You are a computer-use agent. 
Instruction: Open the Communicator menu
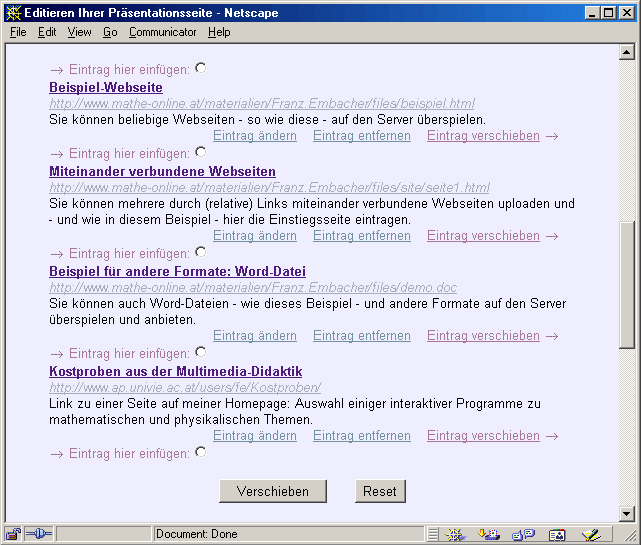[x=162, y=32]
